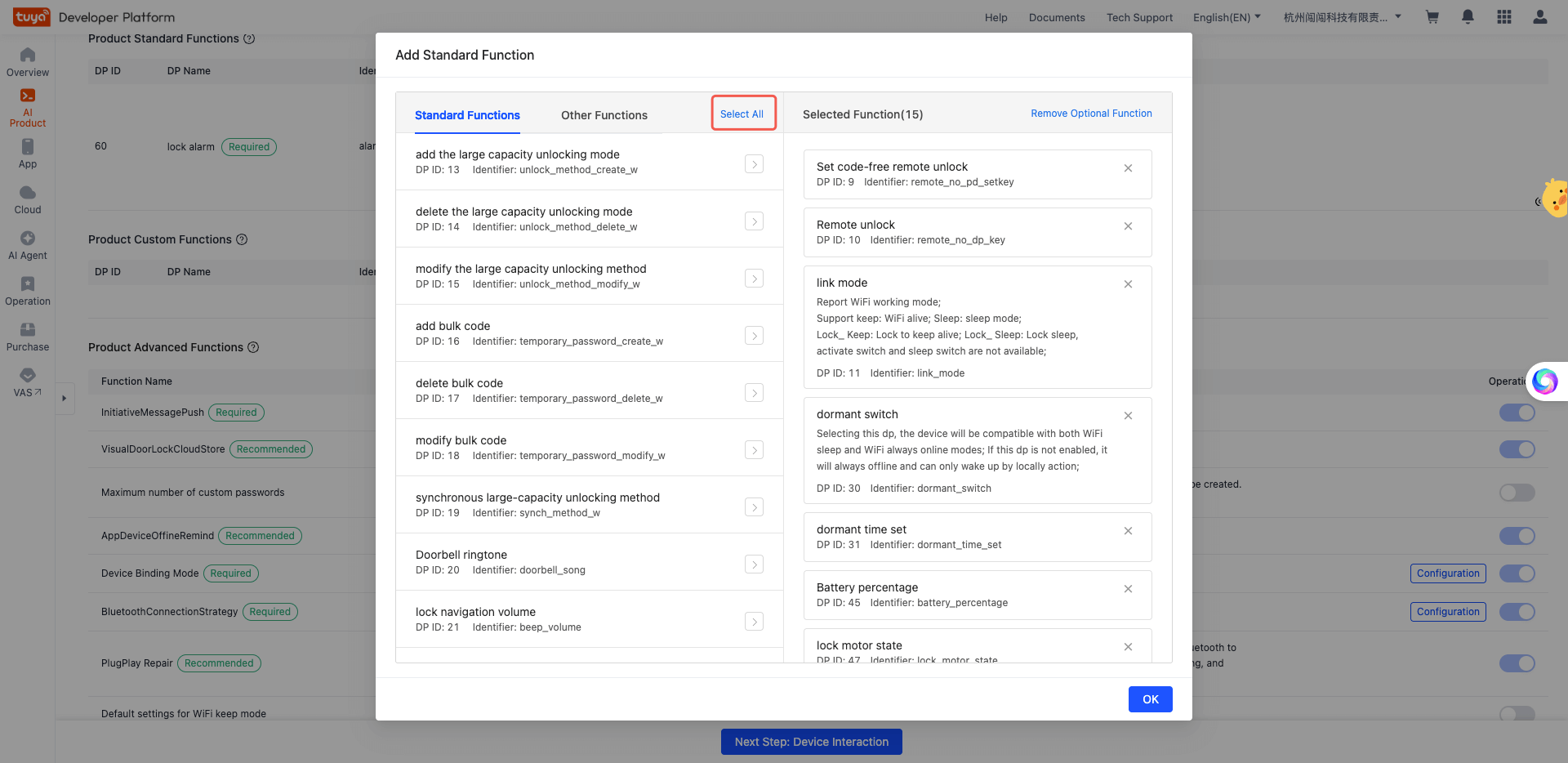Click the Remove Optional Function link
This screenshot has height=763, width=1568.
pyautogui.click(x=1091, y=114)
